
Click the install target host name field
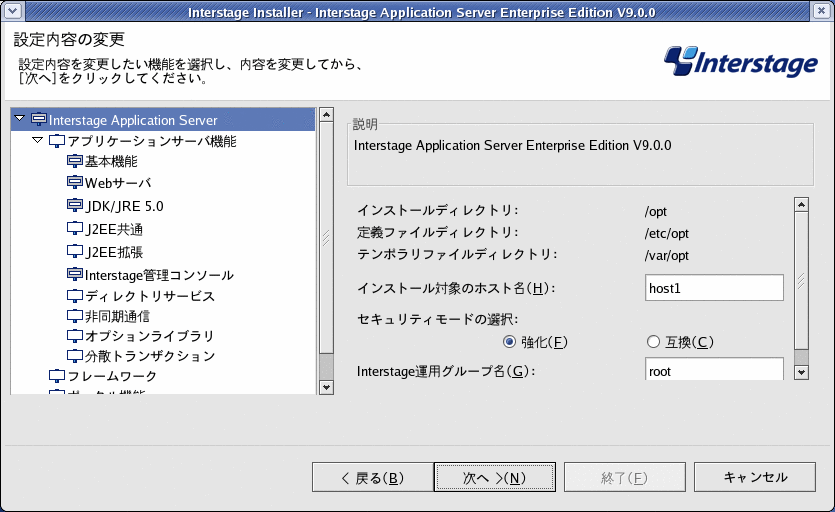714,288
